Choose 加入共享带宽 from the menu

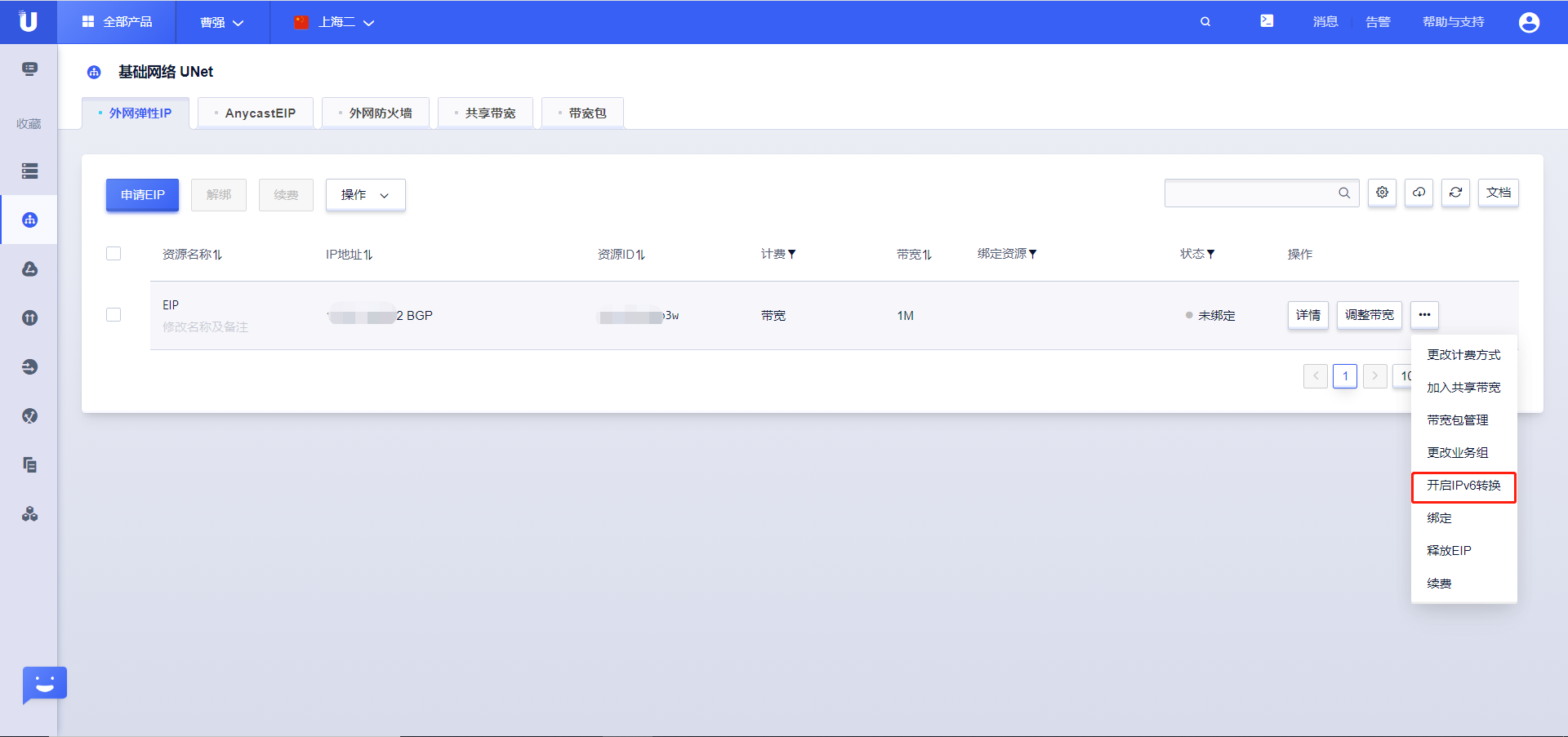[x=1463, y=388]
